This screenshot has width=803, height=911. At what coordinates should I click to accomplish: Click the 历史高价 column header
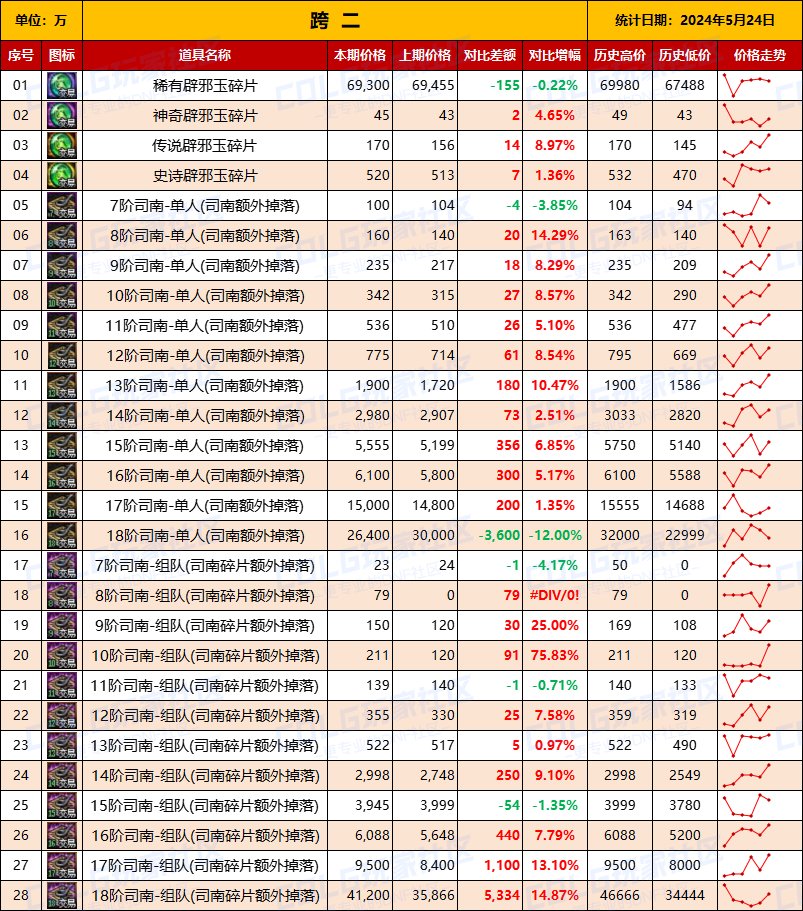tap(619, 55)
